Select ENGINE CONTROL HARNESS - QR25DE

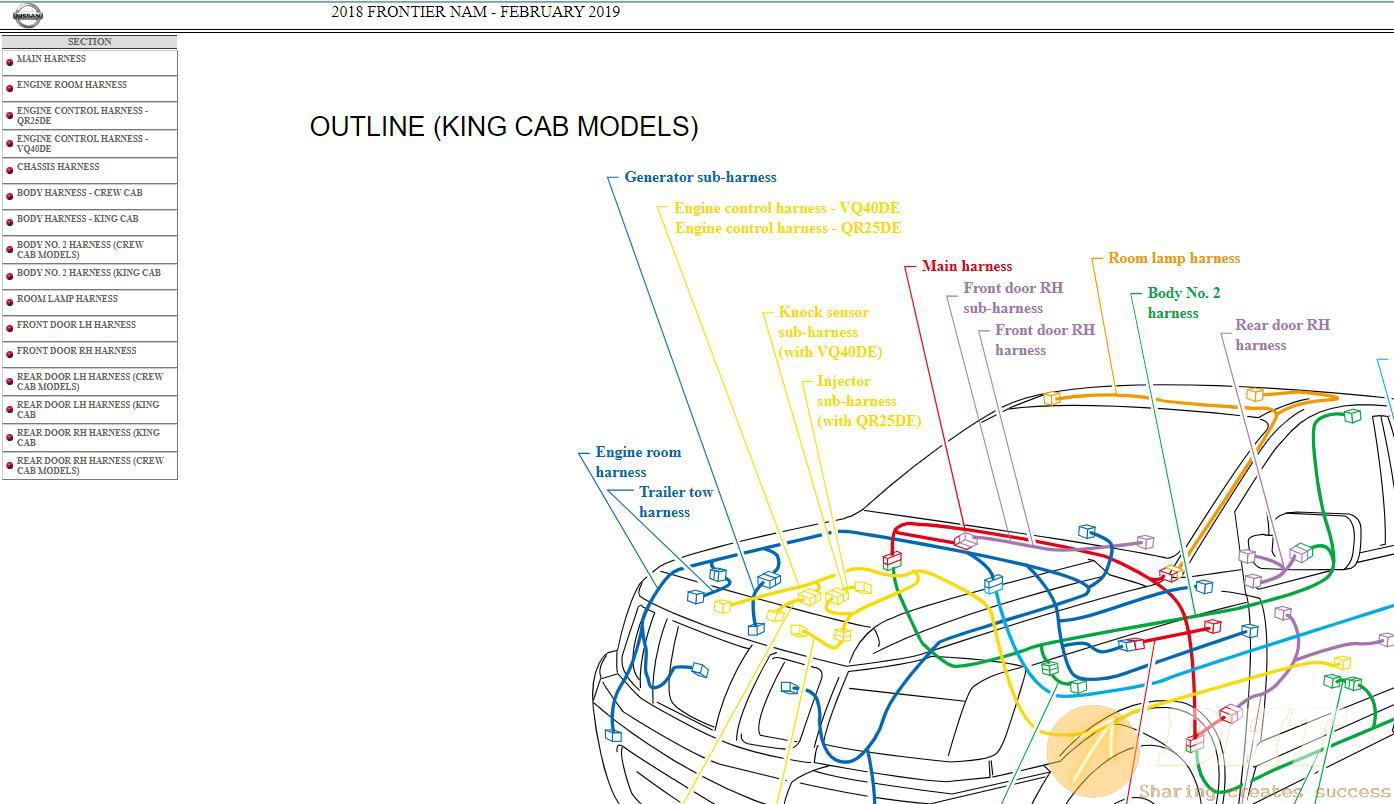click(x=82, y=116)
